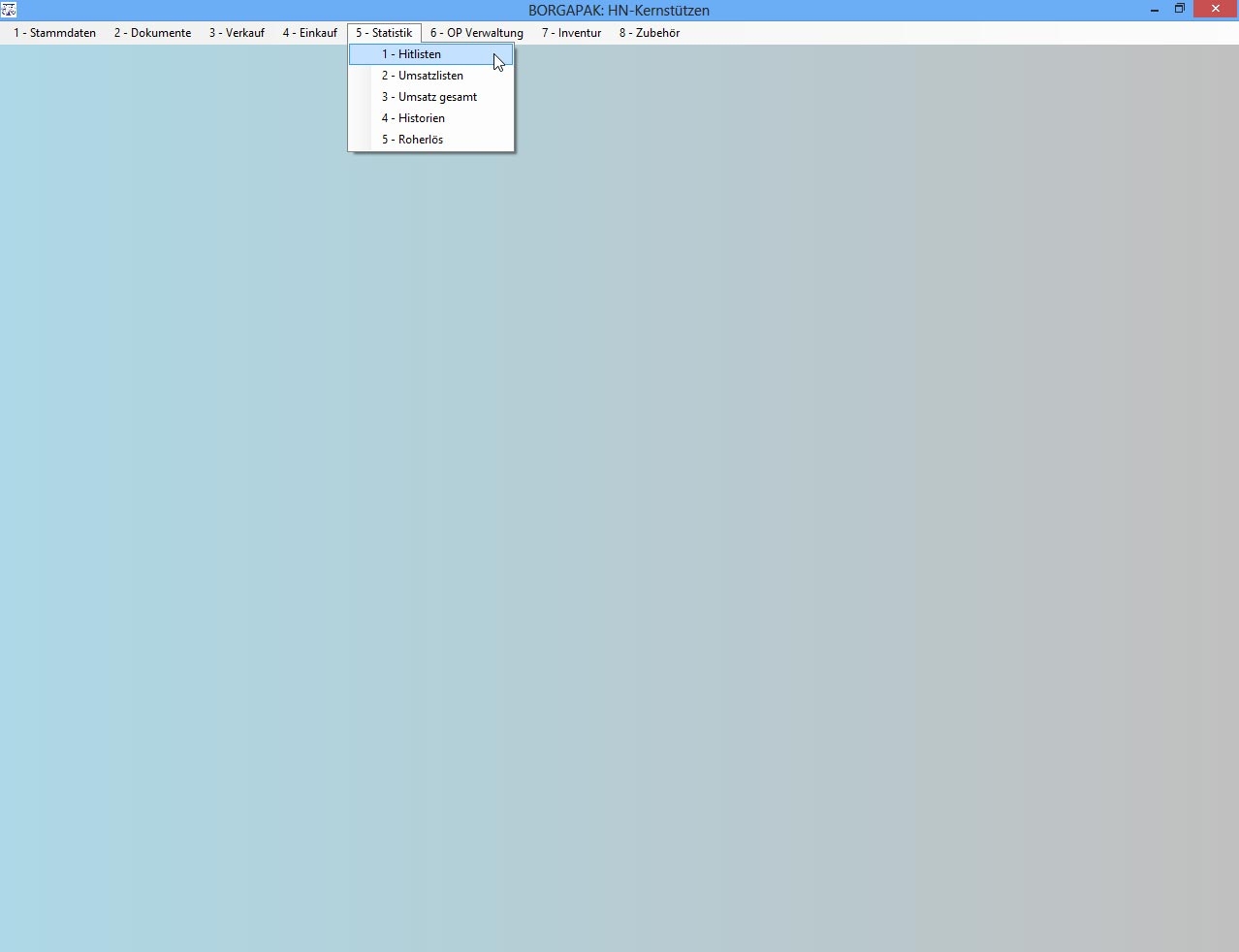Click the application icon in title bar
Screen dimensions: 1239x952
pyautogui.click(x=10, y=10)
